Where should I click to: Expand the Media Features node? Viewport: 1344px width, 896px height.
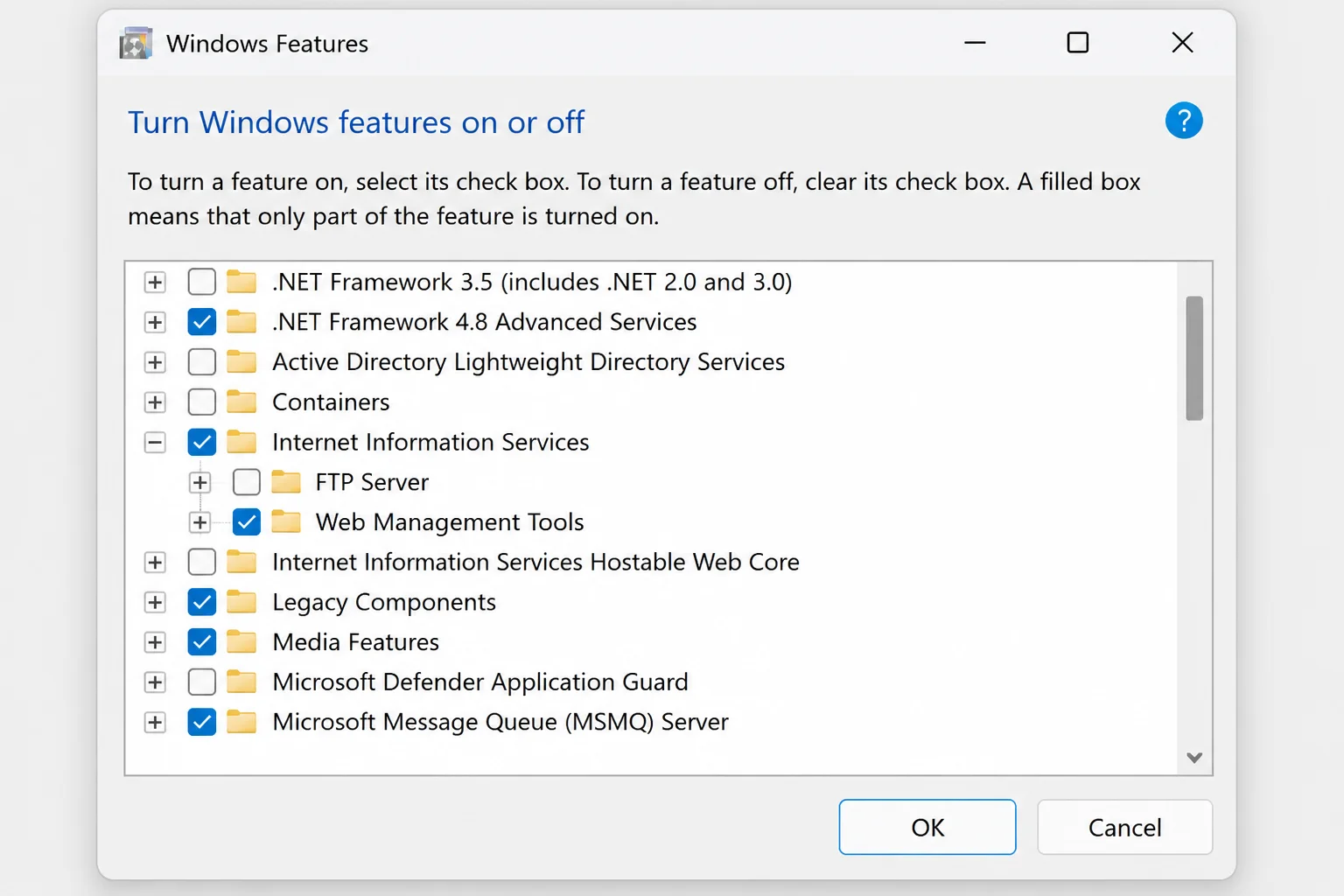click(x=155, y=642)
